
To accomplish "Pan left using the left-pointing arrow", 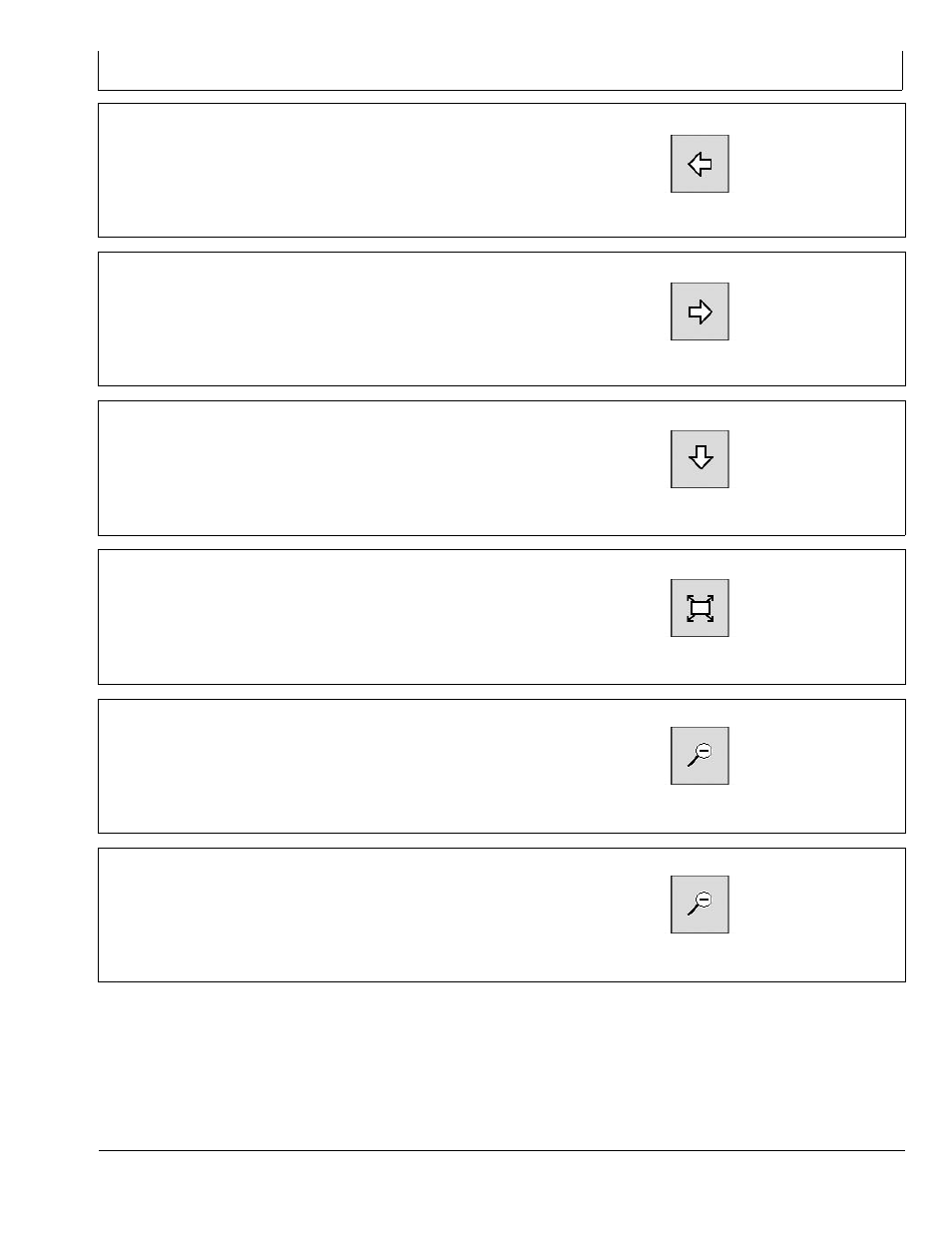I will 700,164.
